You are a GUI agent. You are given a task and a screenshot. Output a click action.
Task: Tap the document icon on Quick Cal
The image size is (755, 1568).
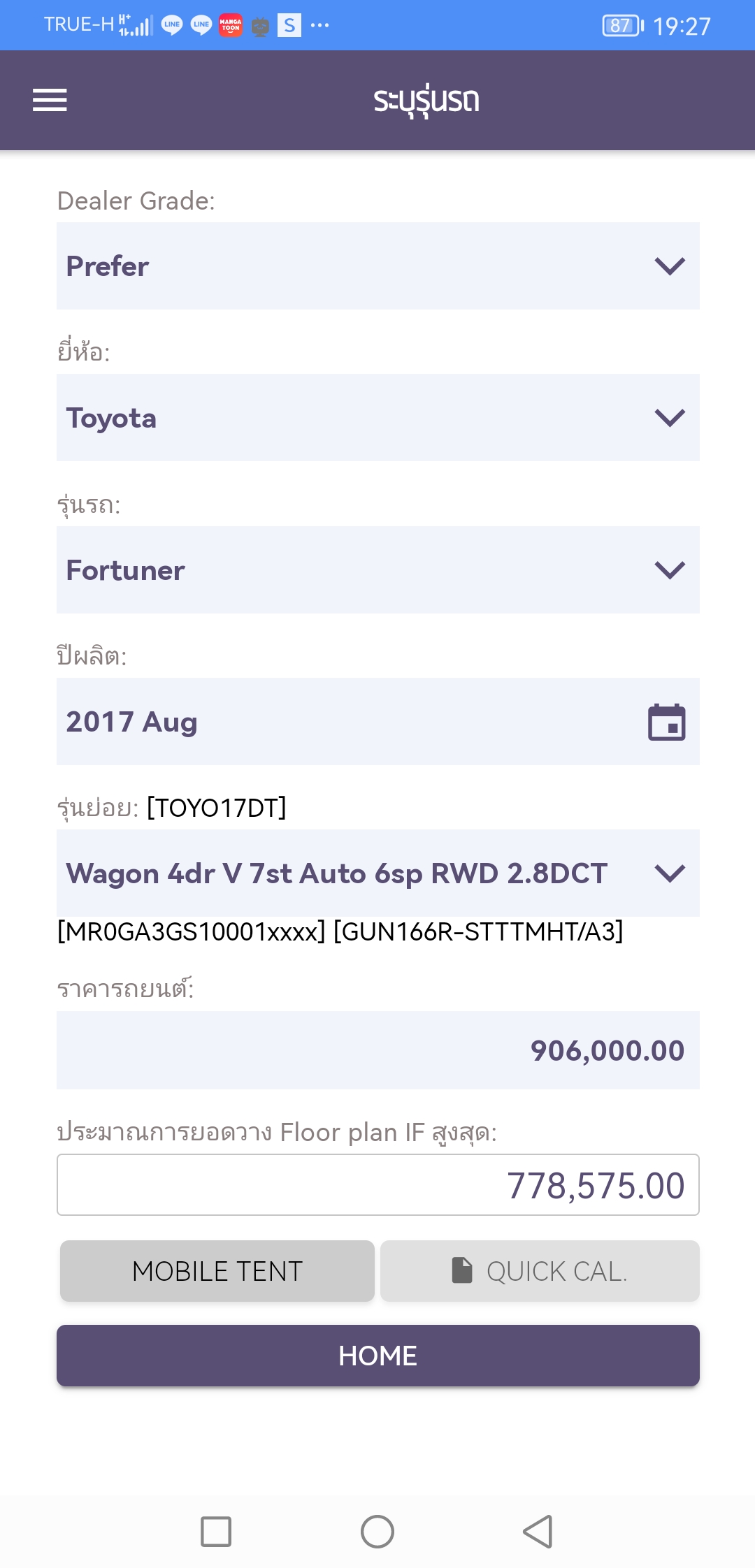pos(462,1270)
